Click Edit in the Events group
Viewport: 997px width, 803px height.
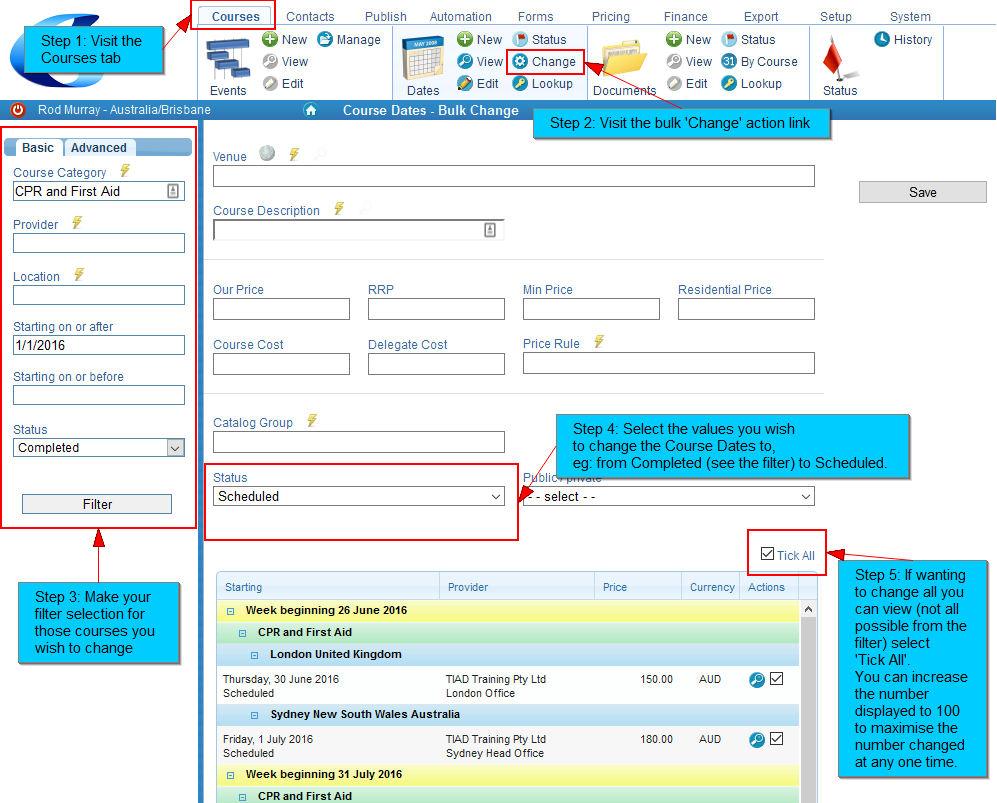pos(284,83)
